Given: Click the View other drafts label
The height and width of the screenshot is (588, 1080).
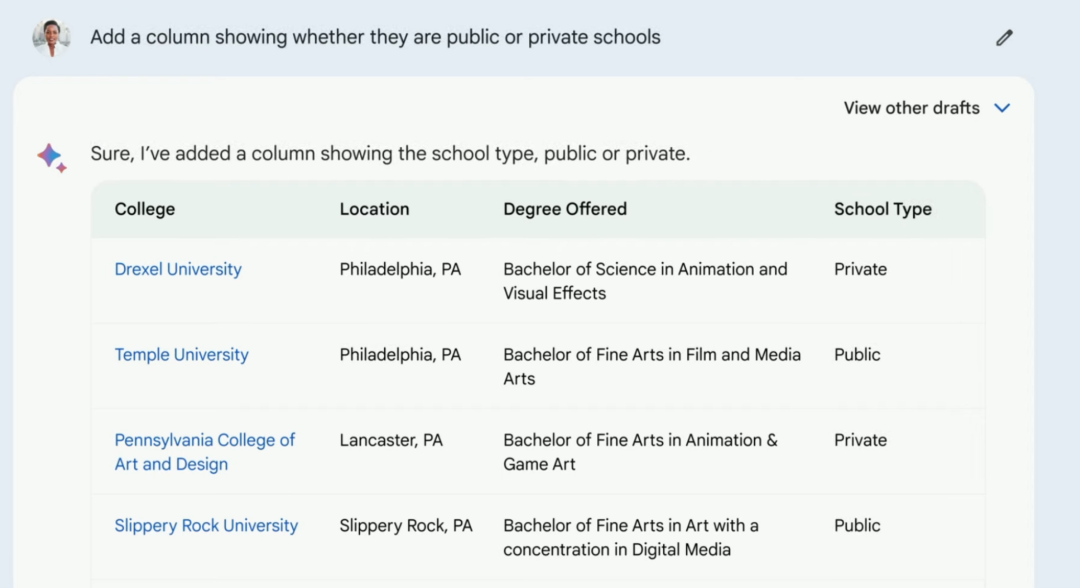Looking at the screenshot, I should [x=911, y=108].
